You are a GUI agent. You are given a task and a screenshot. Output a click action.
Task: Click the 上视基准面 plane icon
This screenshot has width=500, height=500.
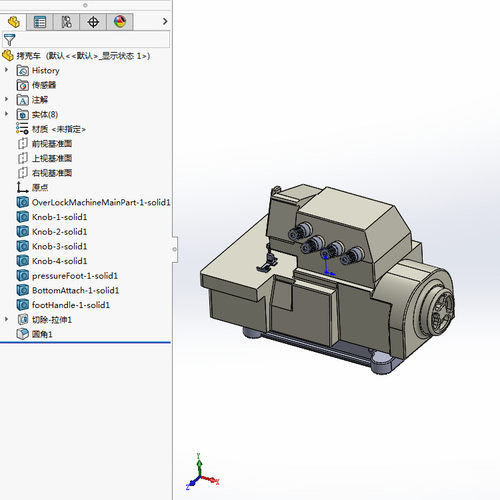[x=23, y=158]
